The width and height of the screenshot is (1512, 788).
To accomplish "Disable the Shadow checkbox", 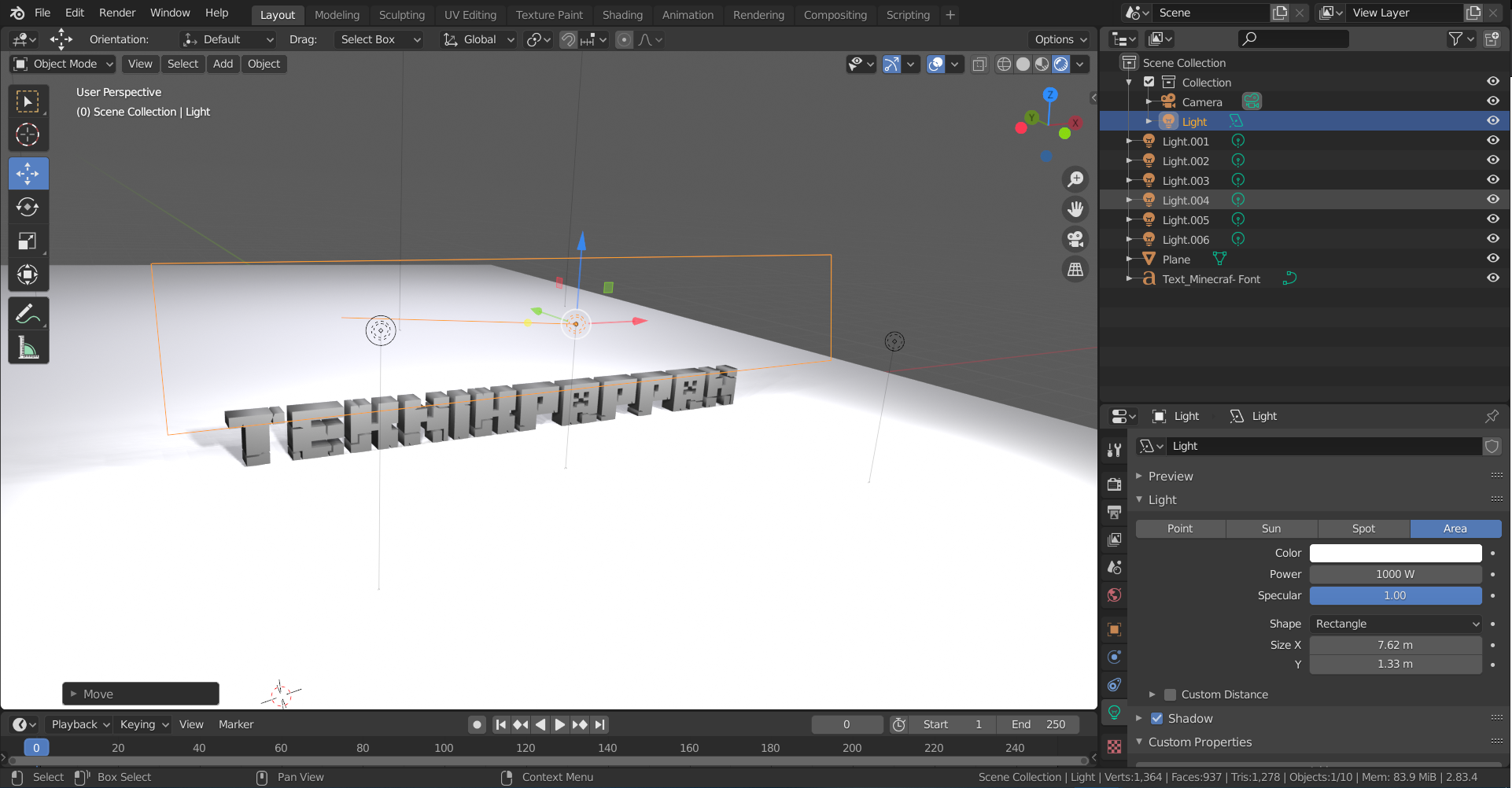I will (x=1156, y=718).
